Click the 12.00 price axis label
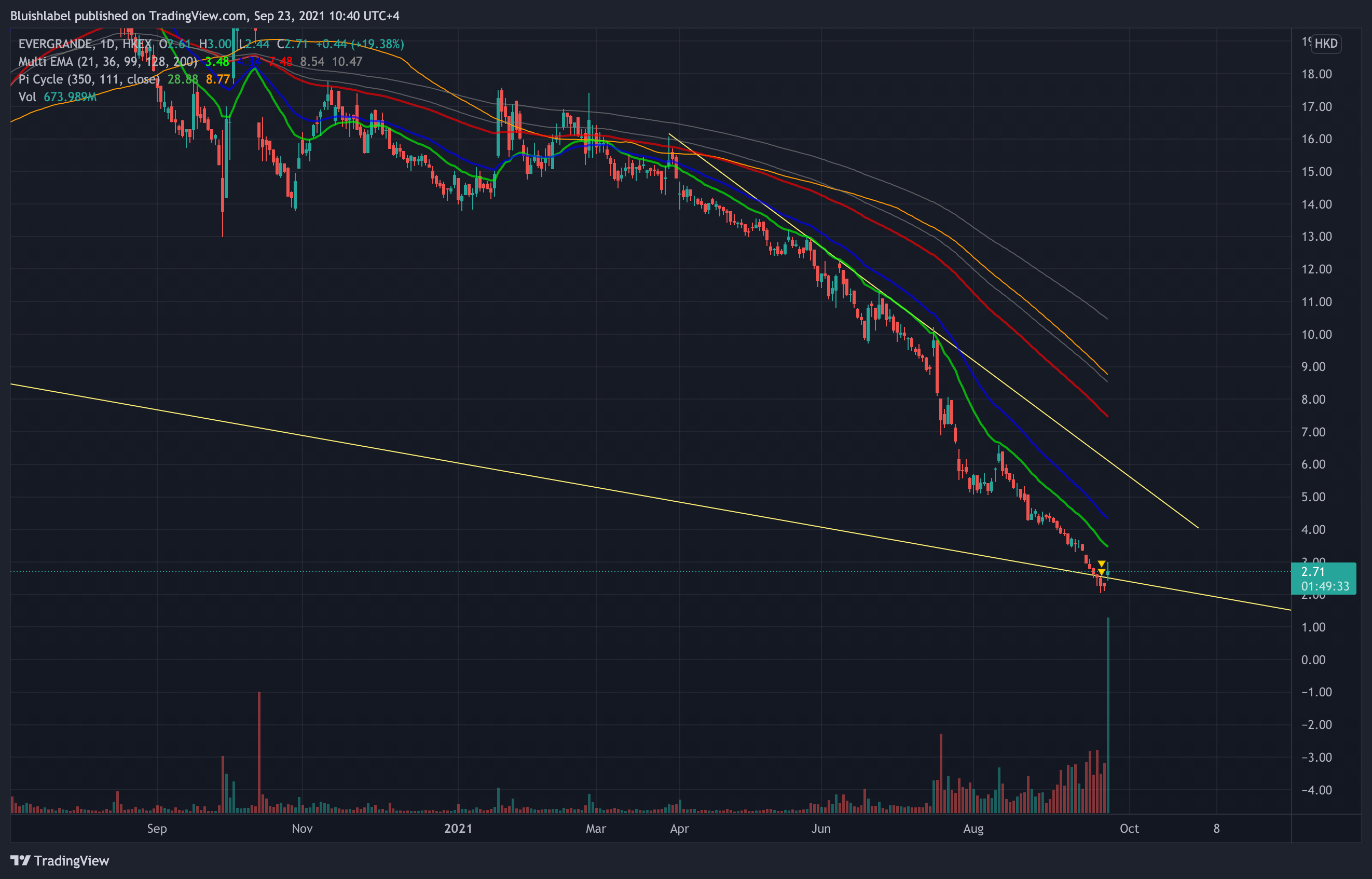Viewport: 1372px width, 879px height. (x=1316, y=269)
